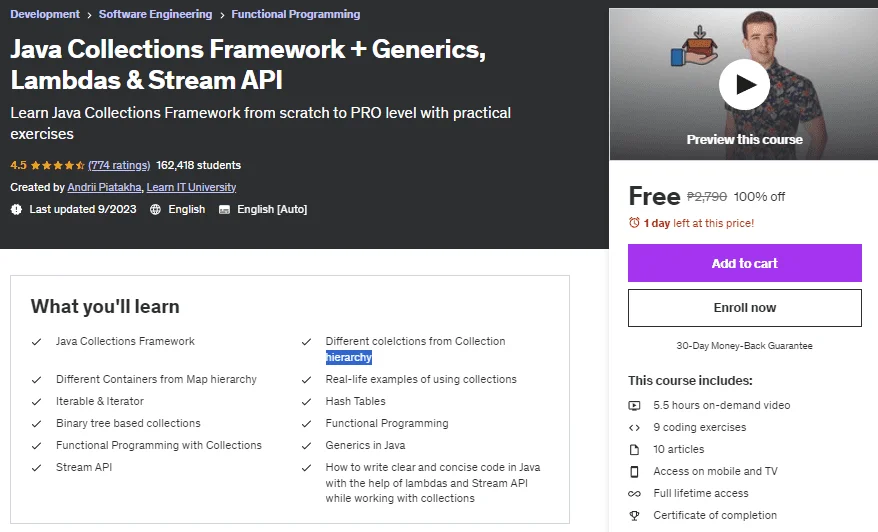Click the checkmark beside Binary tree based collections
878x532 pixels.
(36, 424)
